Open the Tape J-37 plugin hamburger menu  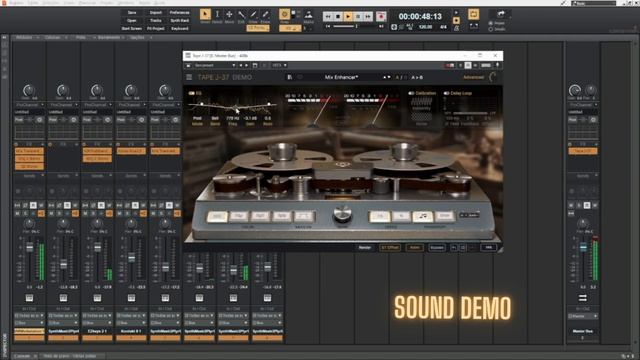click(189, 77)
